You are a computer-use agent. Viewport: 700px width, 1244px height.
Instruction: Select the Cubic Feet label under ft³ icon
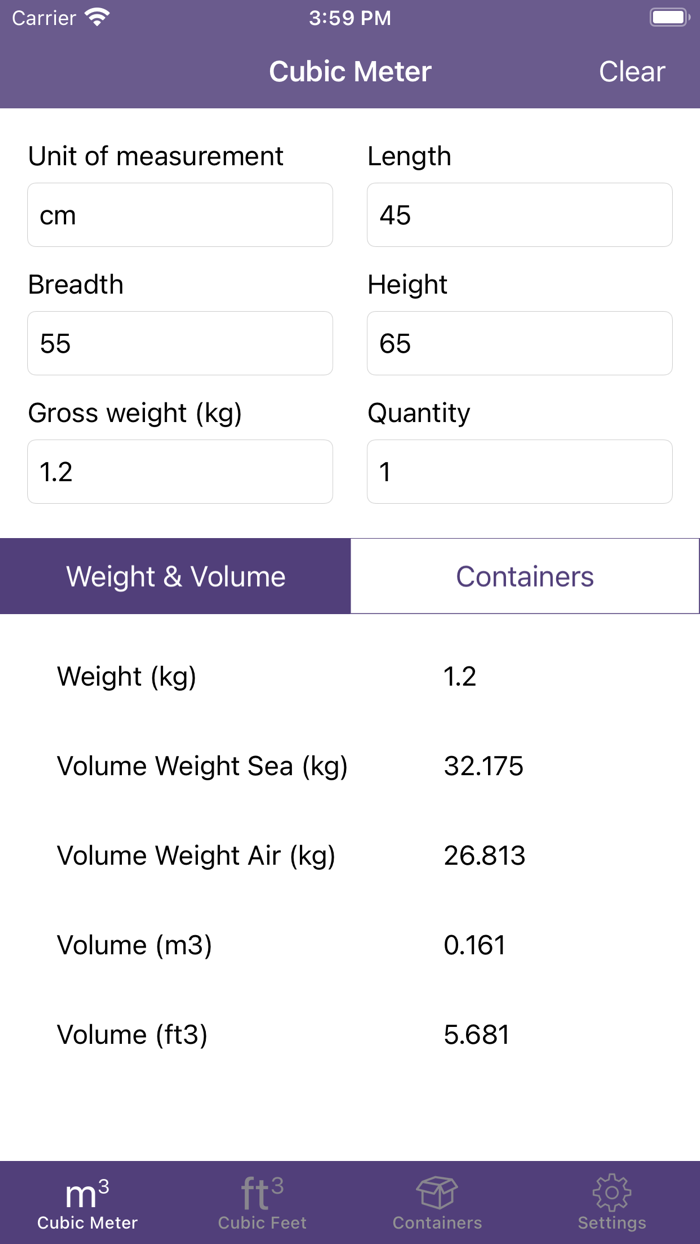(x=261, y=1222)
